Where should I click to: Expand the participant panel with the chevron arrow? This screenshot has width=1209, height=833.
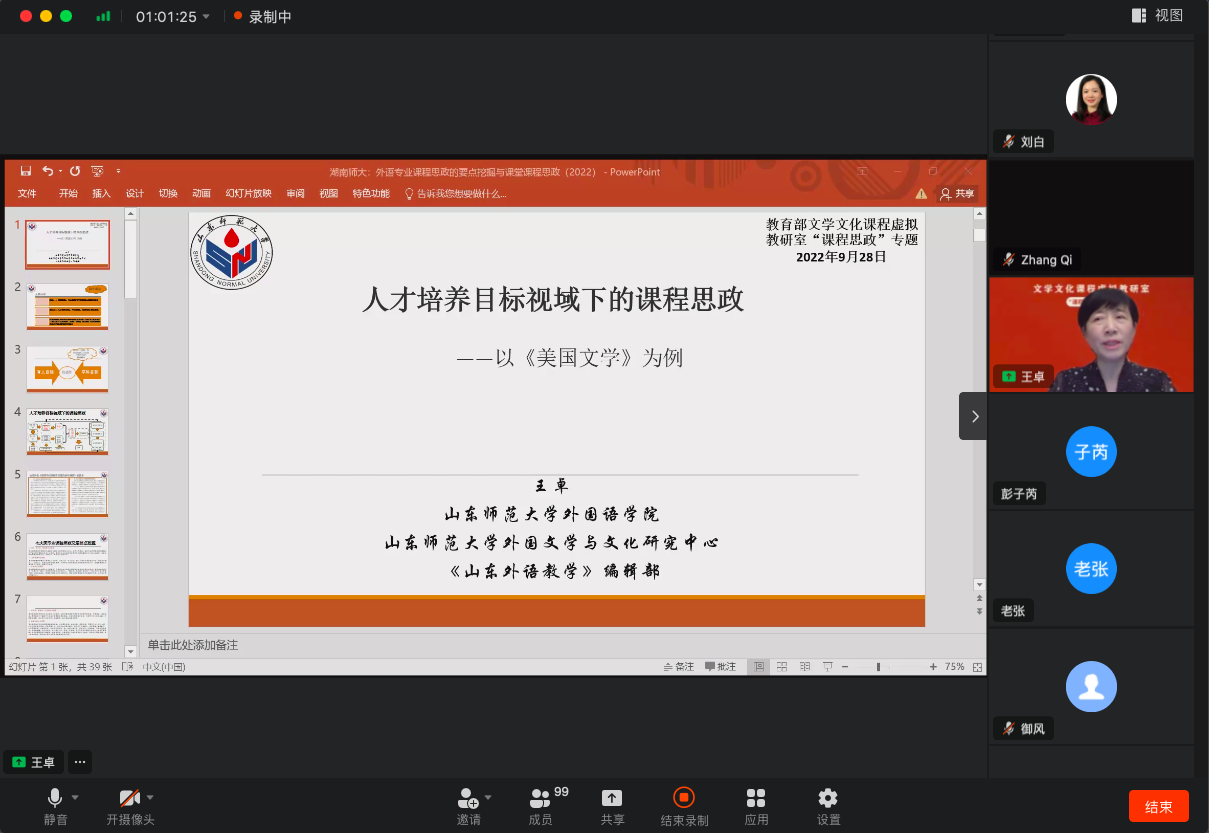[974, 416]
